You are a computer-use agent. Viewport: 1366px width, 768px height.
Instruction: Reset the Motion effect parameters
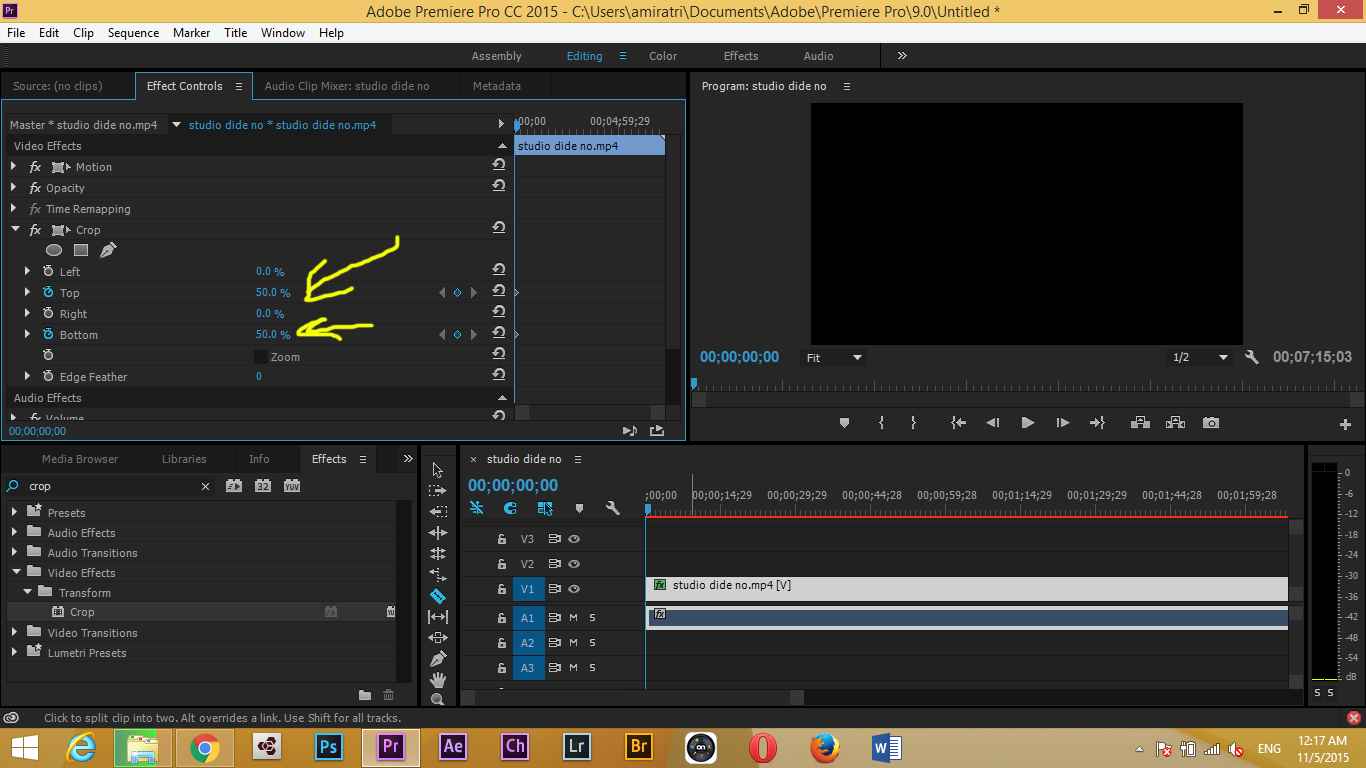pos(498,166)
